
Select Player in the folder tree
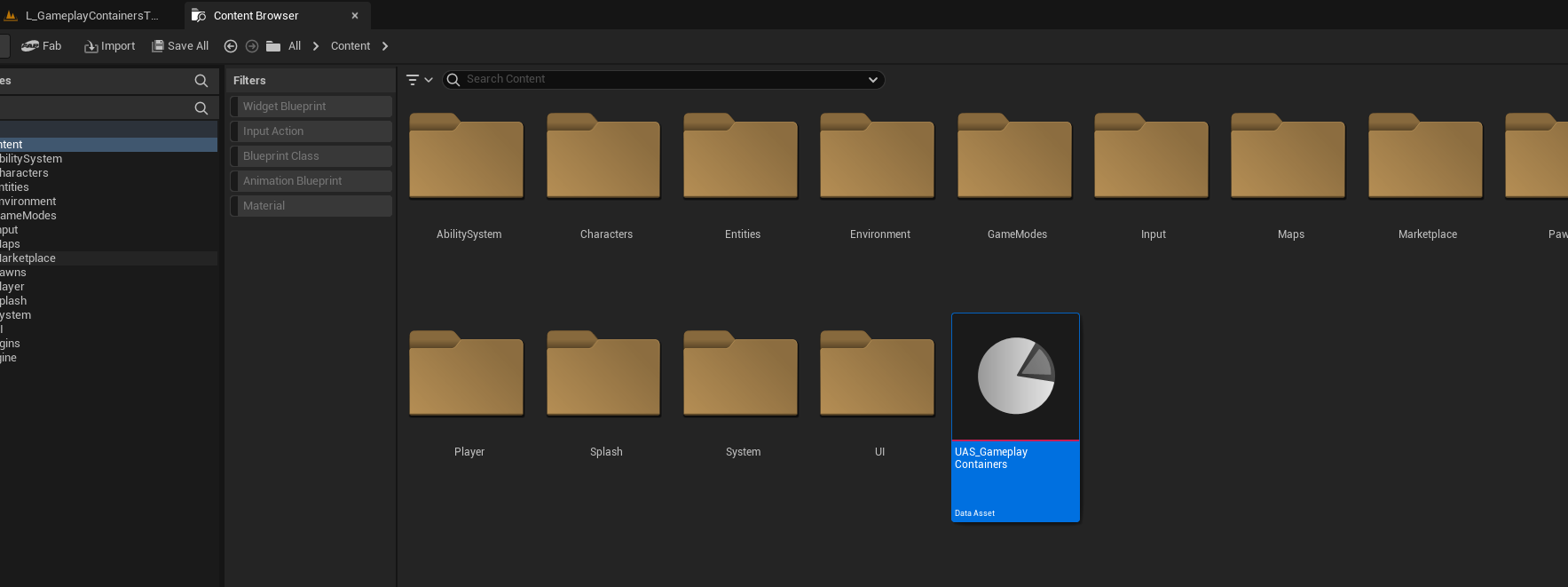coord(108,287)
